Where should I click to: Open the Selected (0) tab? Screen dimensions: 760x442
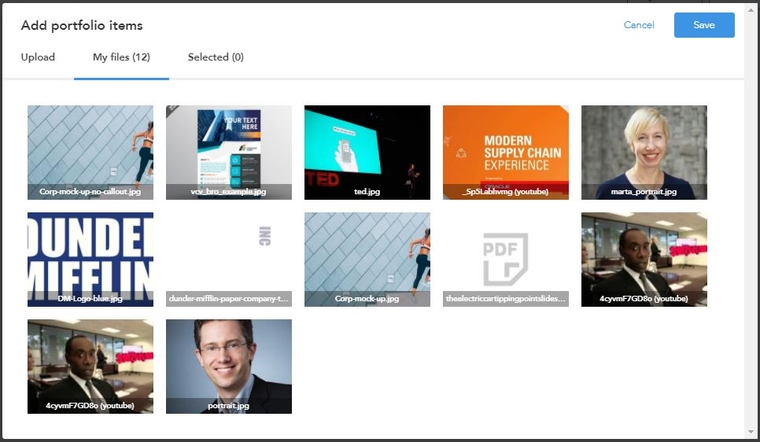click(x=216, y=57)
